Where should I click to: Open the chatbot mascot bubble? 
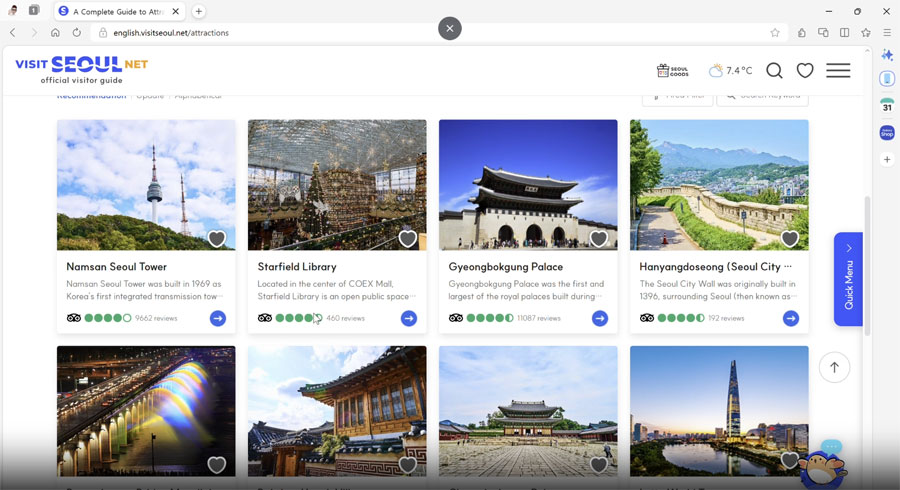point(823,465)
